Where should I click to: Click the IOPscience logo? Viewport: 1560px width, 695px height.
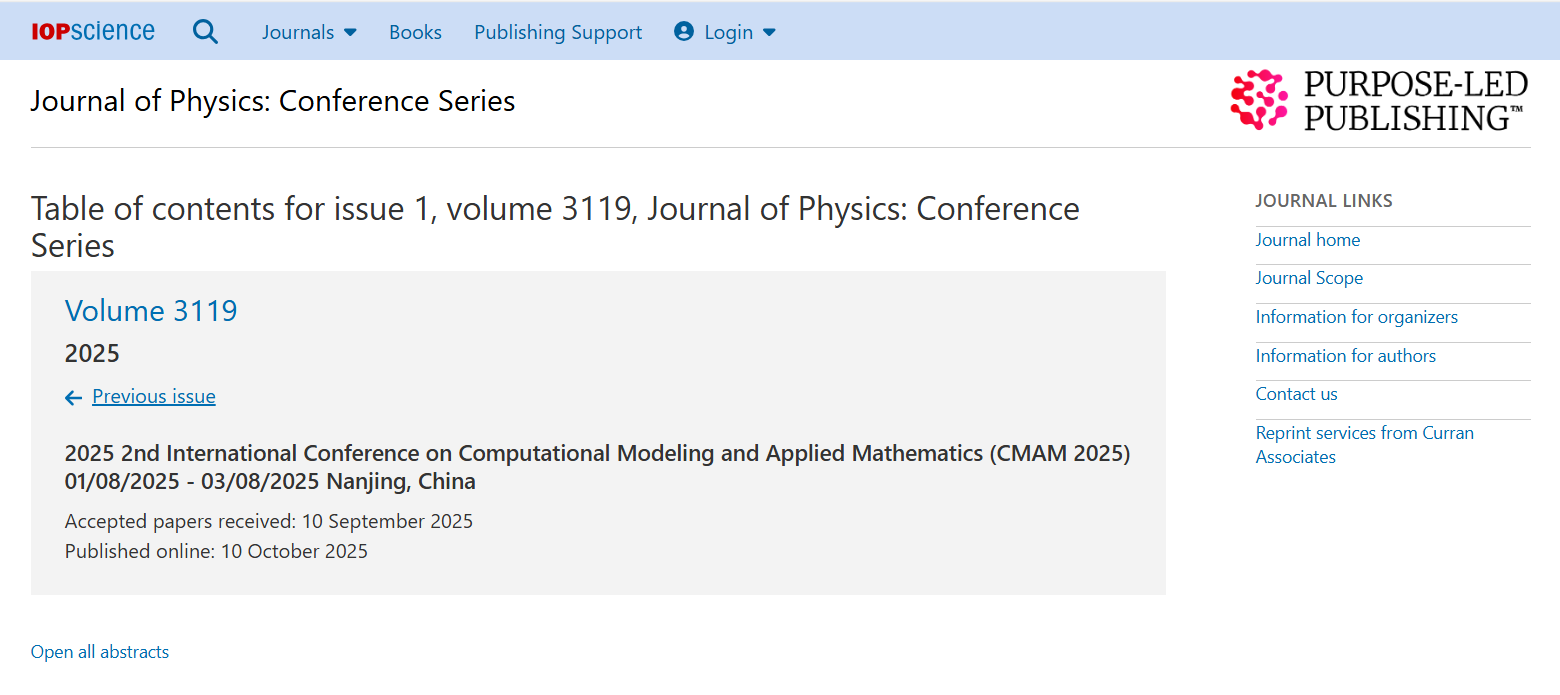click(93, 32)
